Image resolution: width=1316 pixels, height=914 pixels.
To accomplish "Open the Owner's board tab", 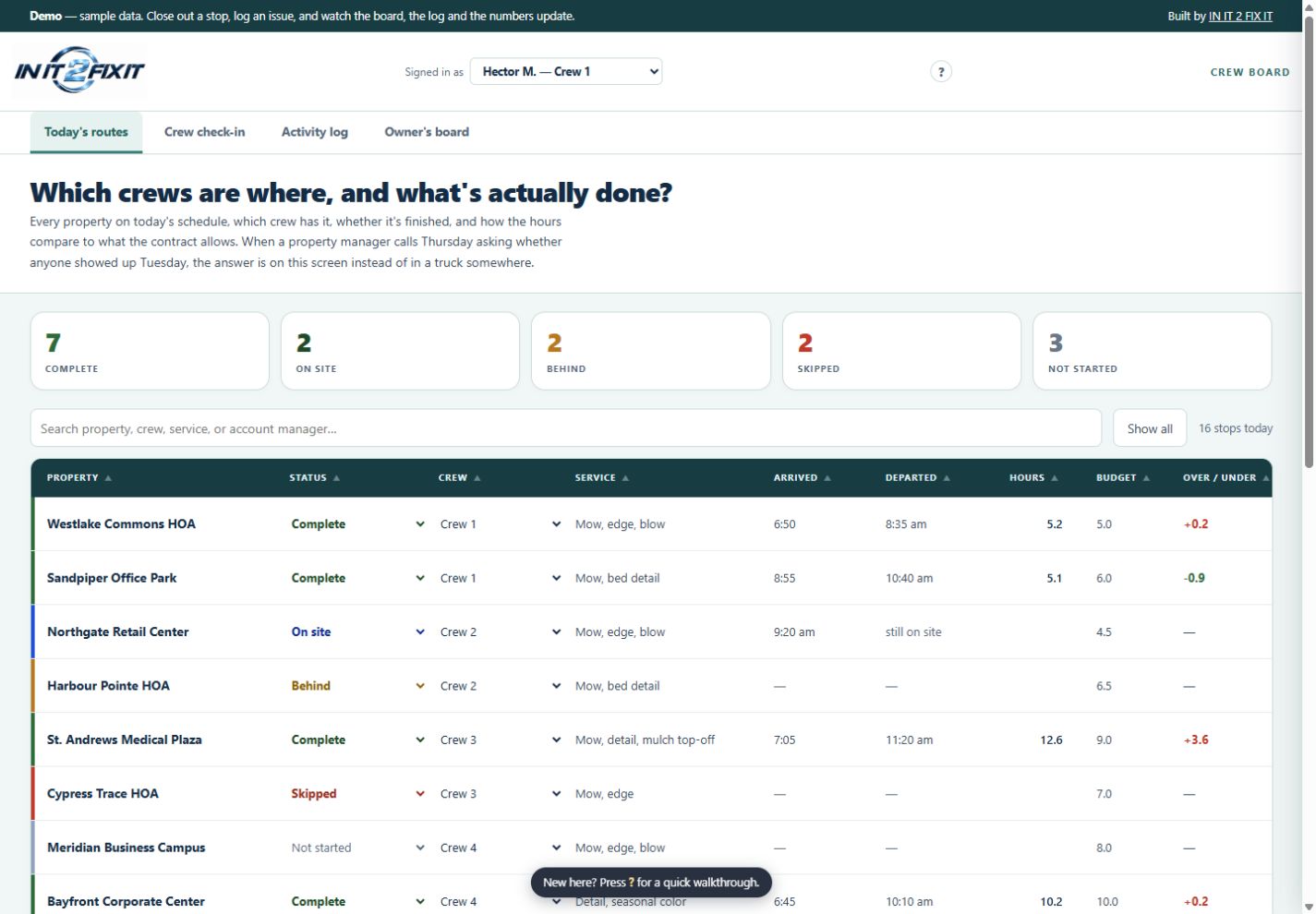I will pos(427,132).
